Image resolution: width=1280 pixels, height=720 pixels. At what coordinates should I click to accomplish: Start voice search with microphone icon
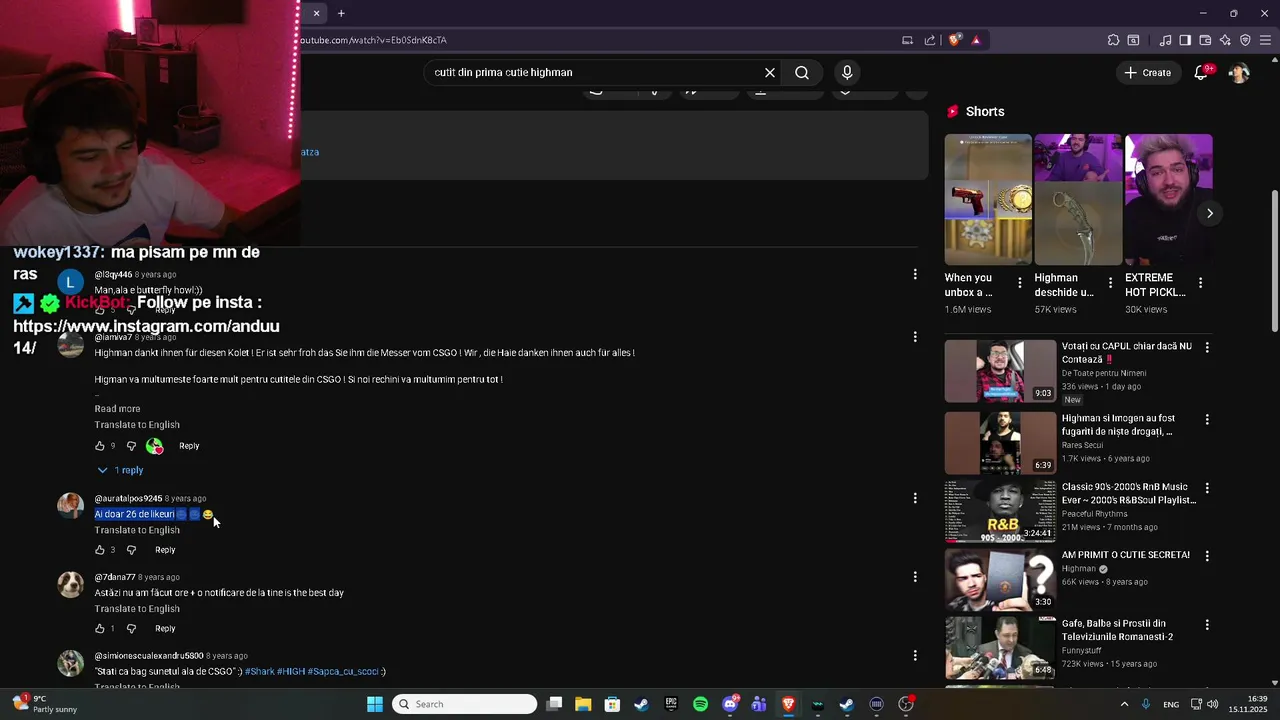[x=847, y=72]
